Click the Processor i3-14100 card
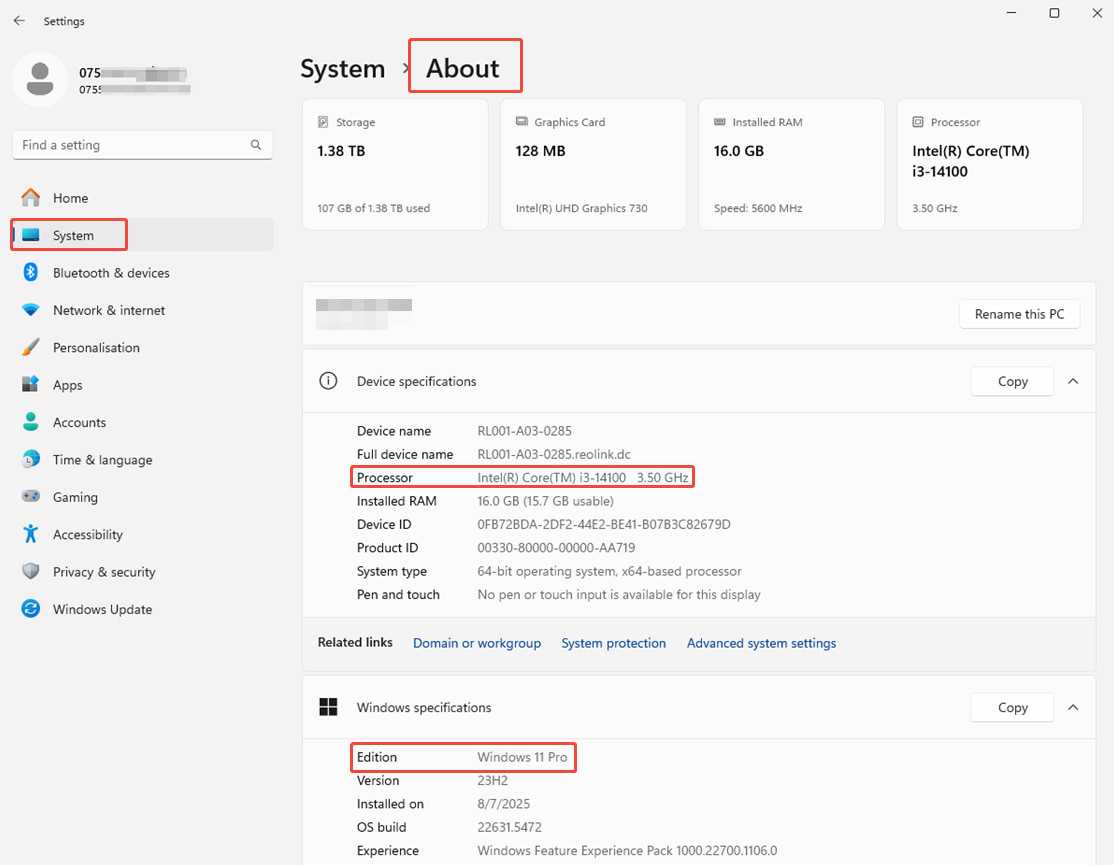This screenshot has height=865, width=1114. [x=990, y=164]
